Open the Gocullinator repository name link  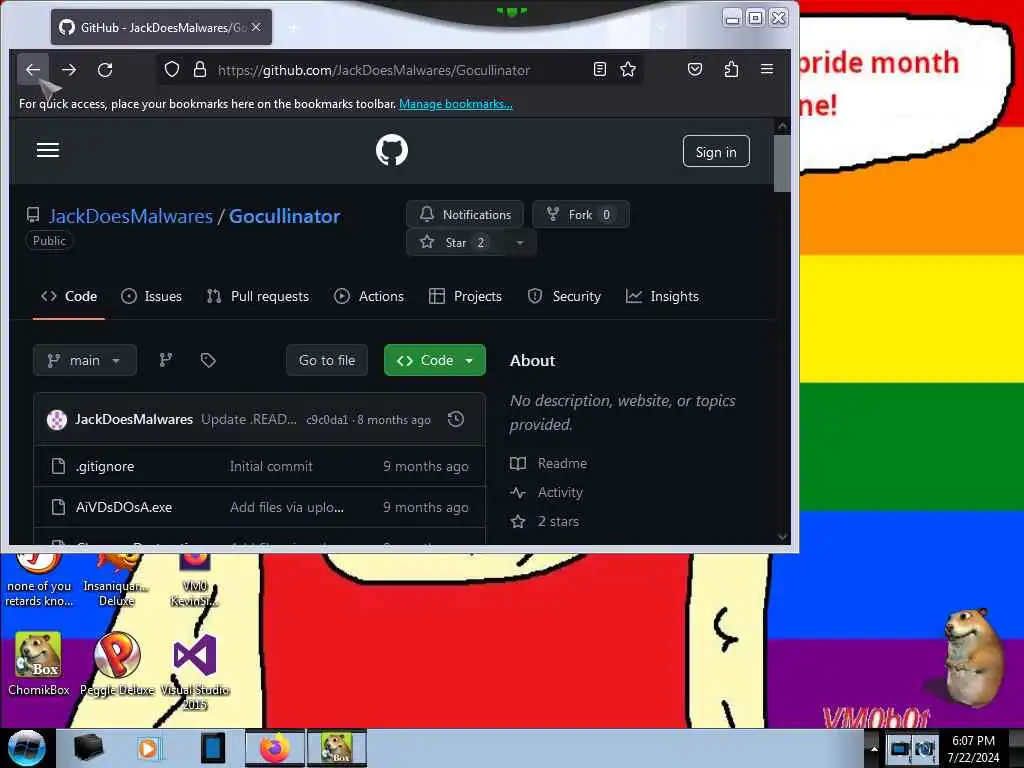point(284,216)
